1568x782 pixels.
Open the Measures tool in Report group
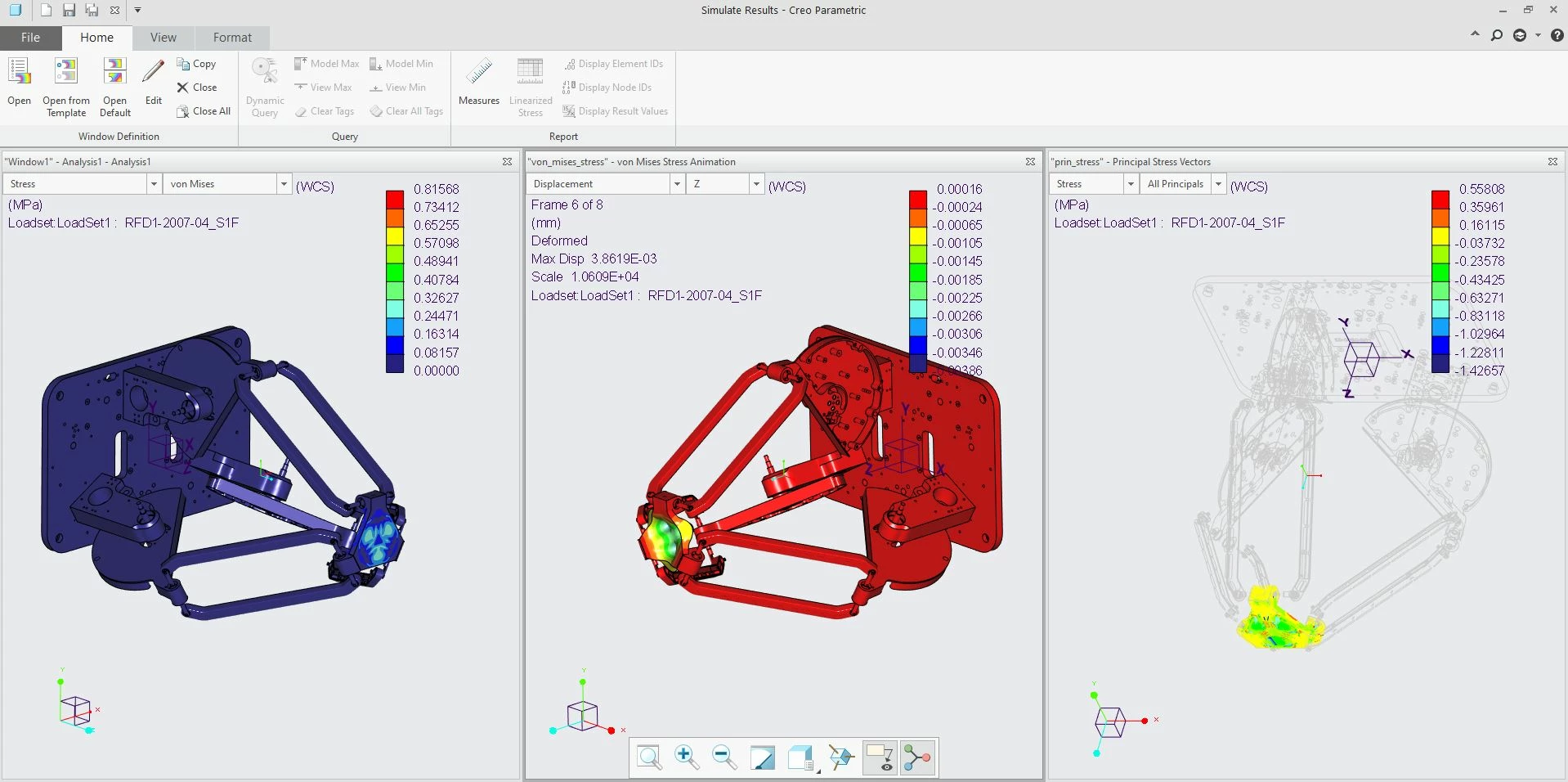point(479,82)
